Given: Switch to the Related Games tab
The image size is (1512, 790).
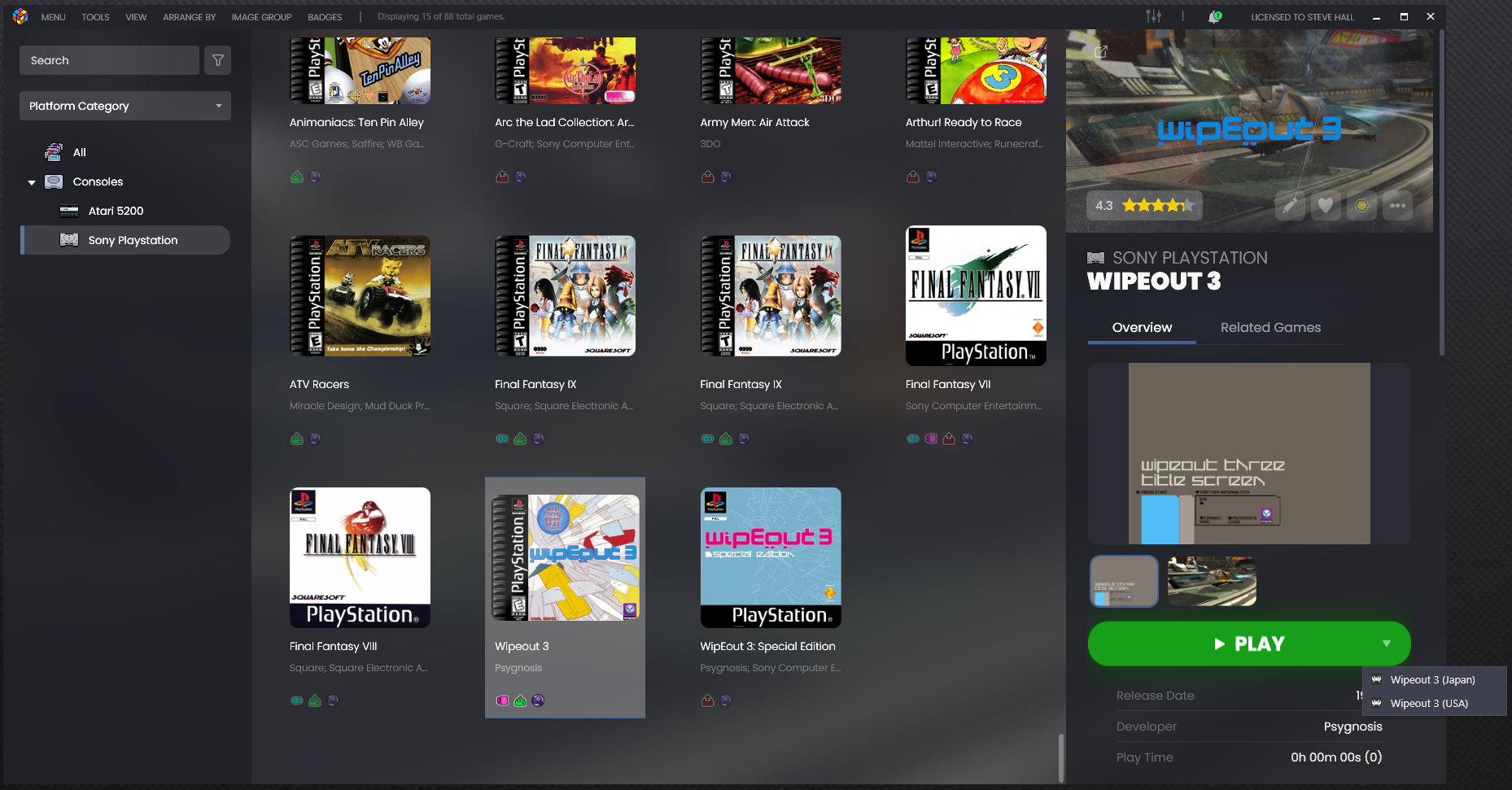Looking at the screenshot, I should coord(1270,328).
